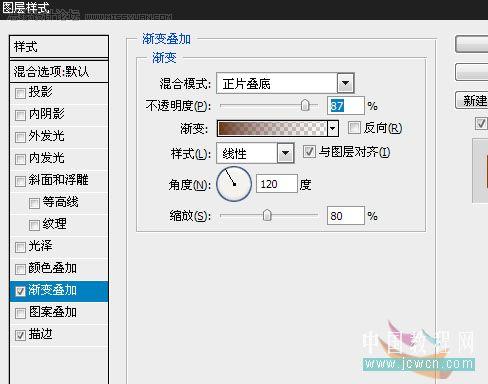Screen dimensions: 488x384
Task: Enable the 等高线 checkbox
Action: [34, 203]
